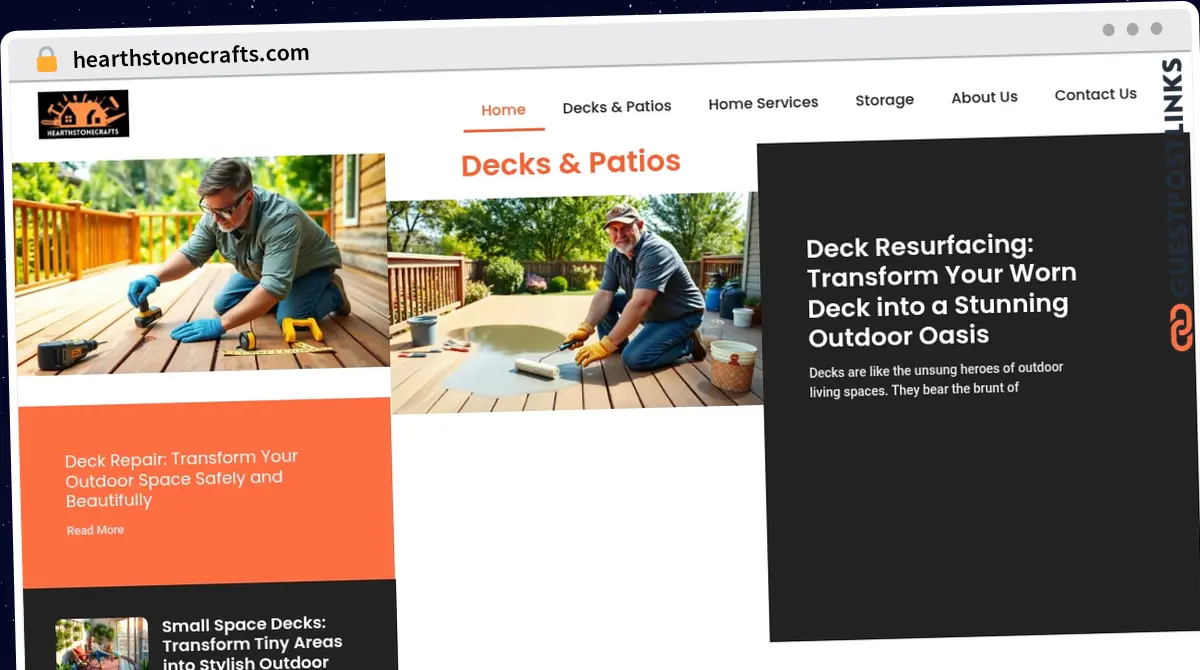This screenshot has height=670, width=1200.
Task: Click the deck repair photo with drill
Action: [x=199, y=265]
